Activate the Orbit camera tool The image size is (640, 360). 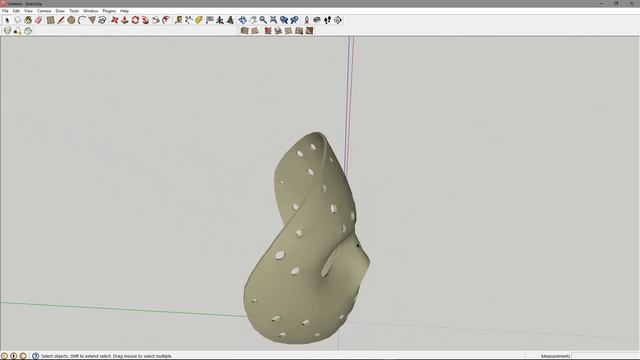[x=242, y=20]
